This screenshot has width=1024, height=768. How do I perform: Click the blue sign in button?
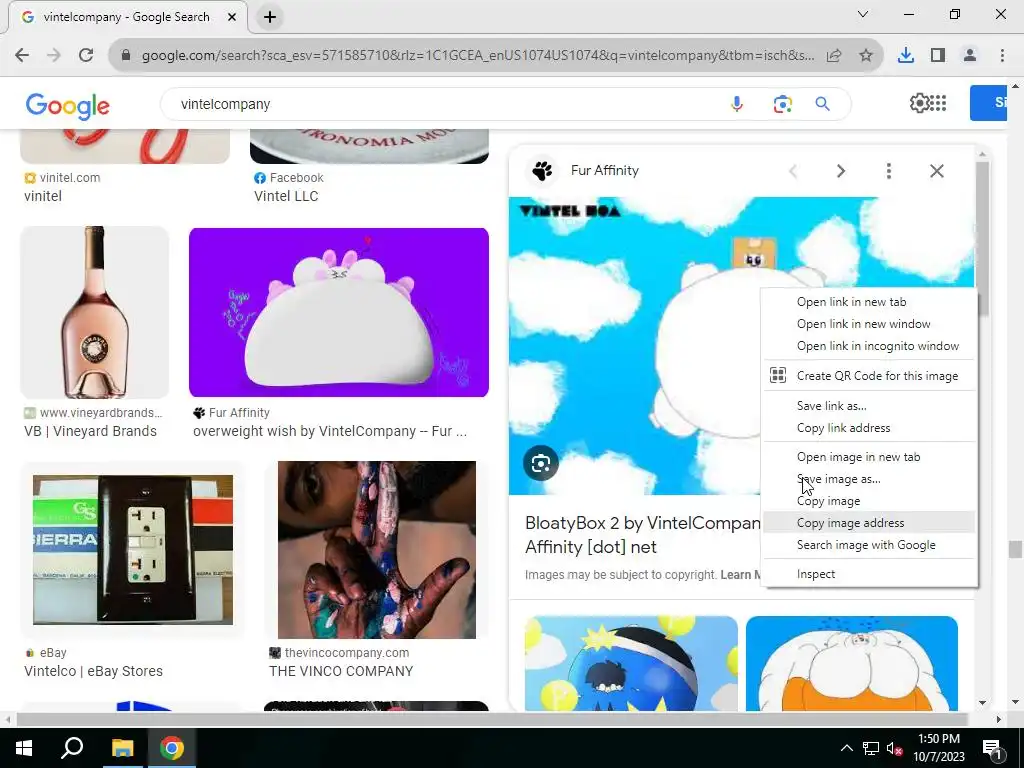click(988, 103)
